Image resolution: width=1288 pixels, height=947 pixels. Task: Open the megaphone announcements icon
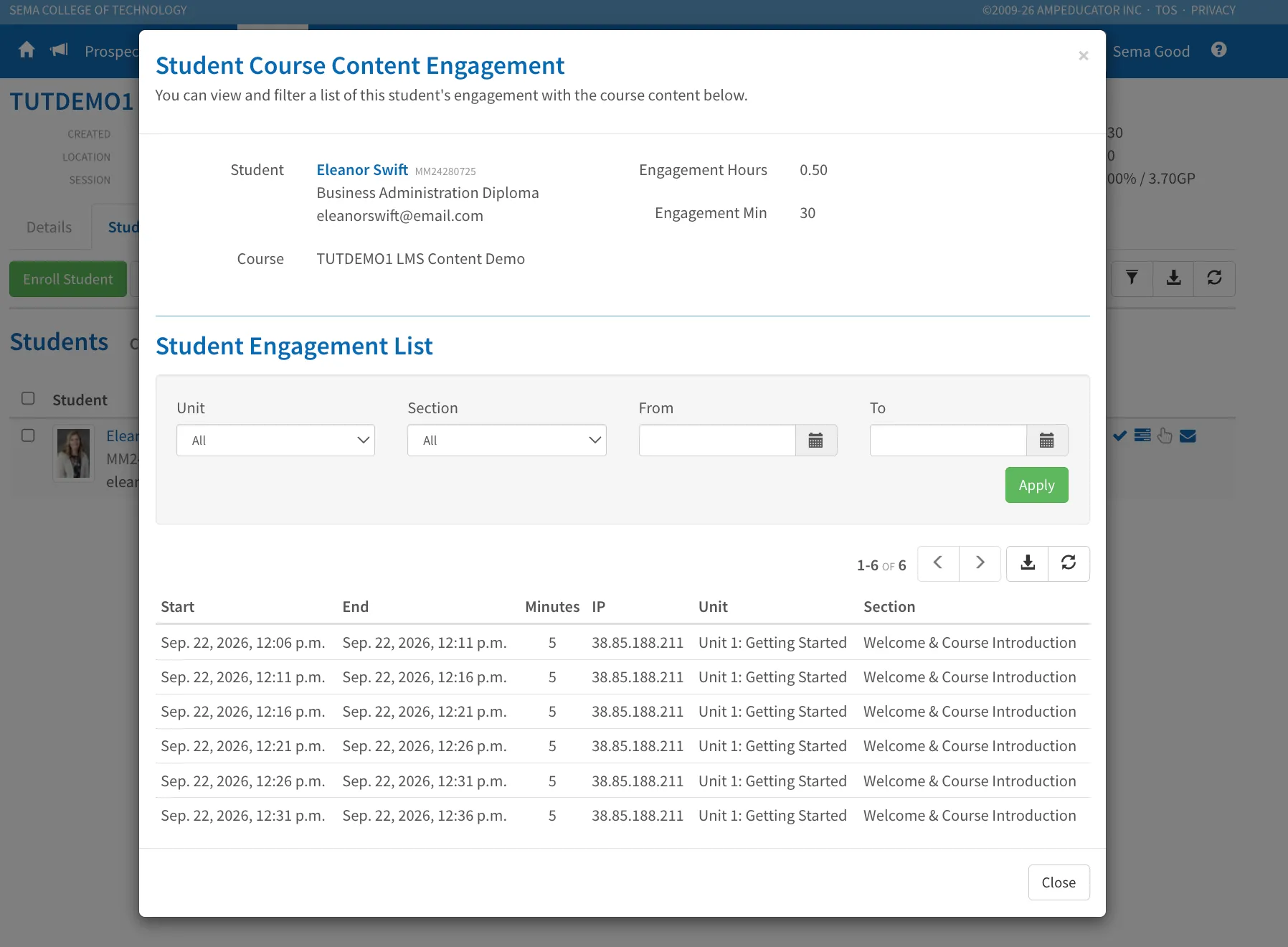(x=59, y=50)
